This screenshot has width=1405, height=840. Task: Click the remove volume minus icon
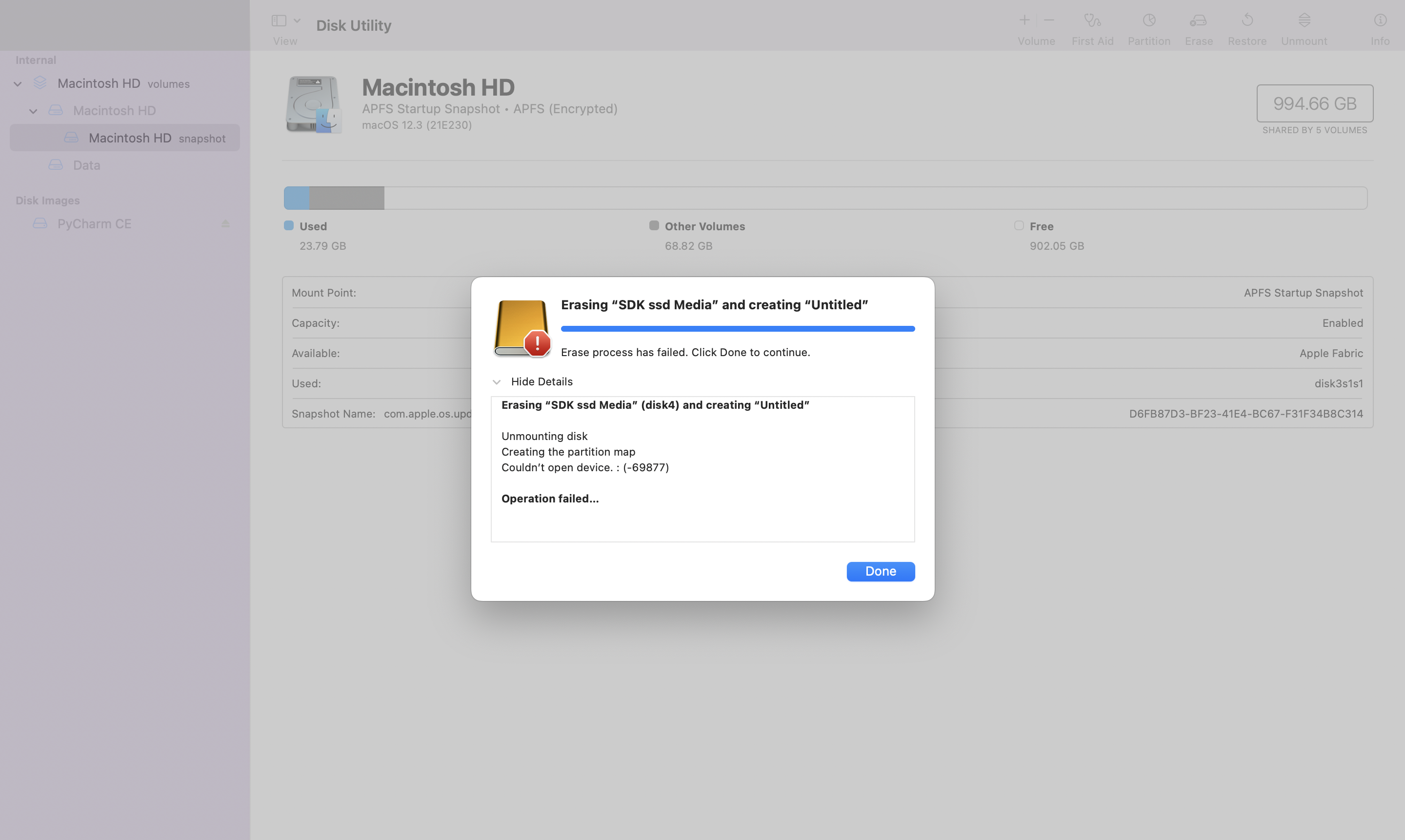pos(1049,20)
